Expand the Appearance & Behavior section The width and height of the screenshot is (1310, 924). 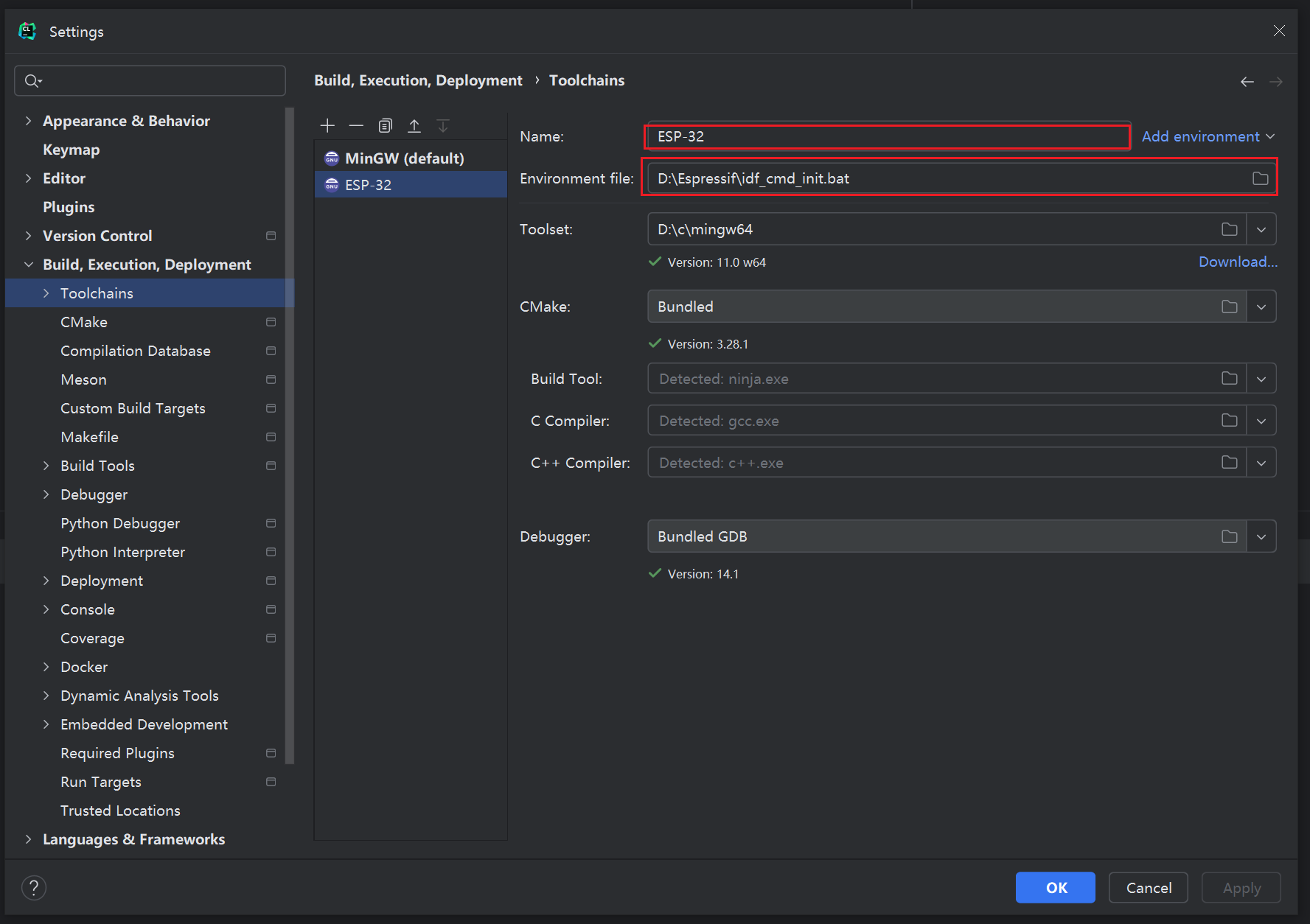click(x=29, y=121)
